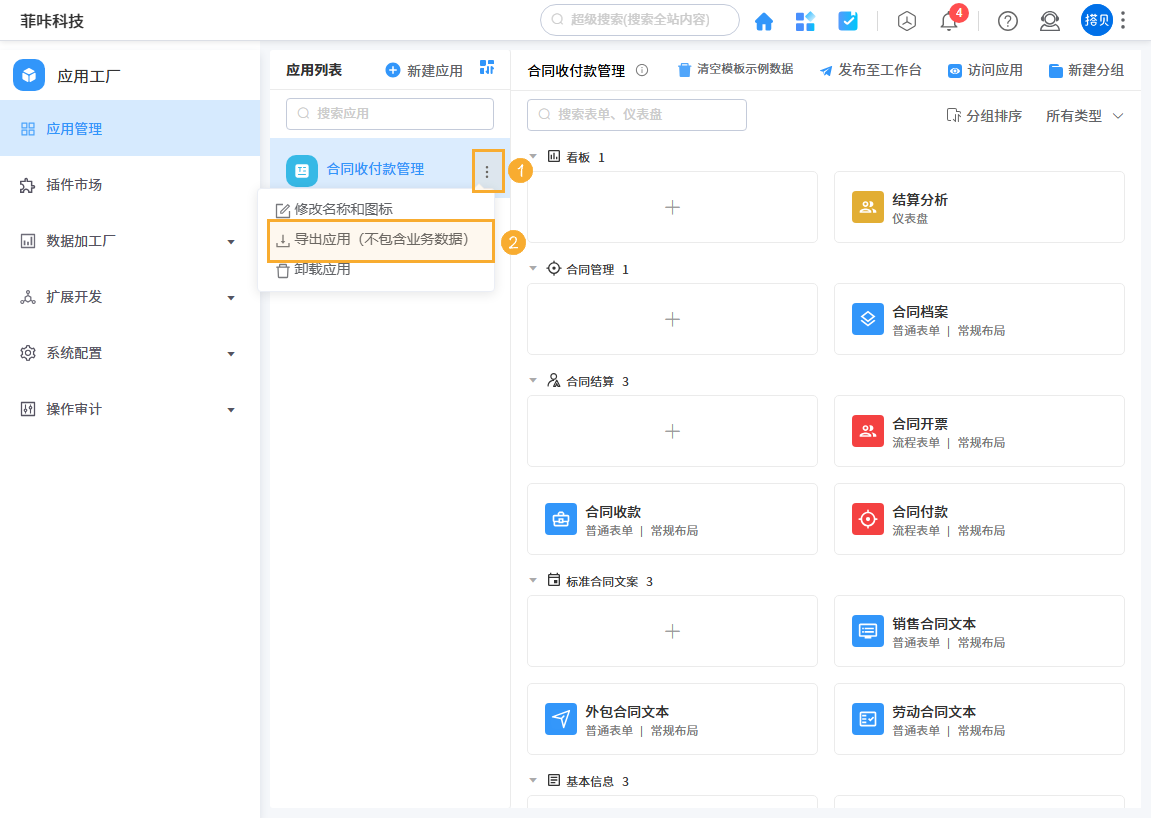Open the 所有类型 filter dropdown
This screenshot has height=818, width=1151.
point(1084,116)
